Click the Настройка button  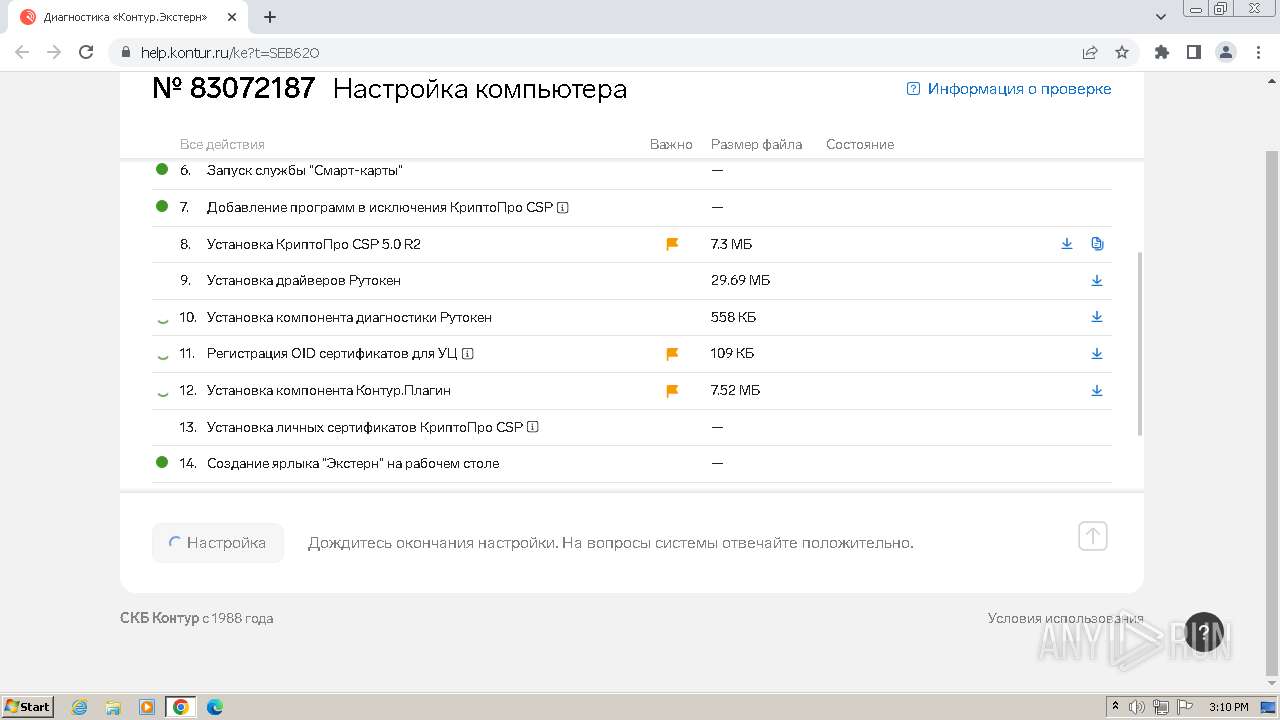pyautogui.click(x=218, y=543)
